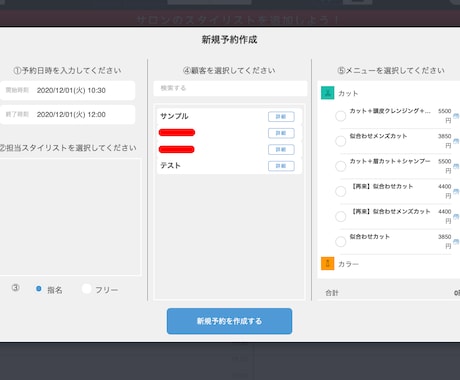The width and height of the screenshot is (460, 380).
Task: Open the start time field 2020/12/01(火) 10:30
Action: pyautogui.click(x=67, y=90)
